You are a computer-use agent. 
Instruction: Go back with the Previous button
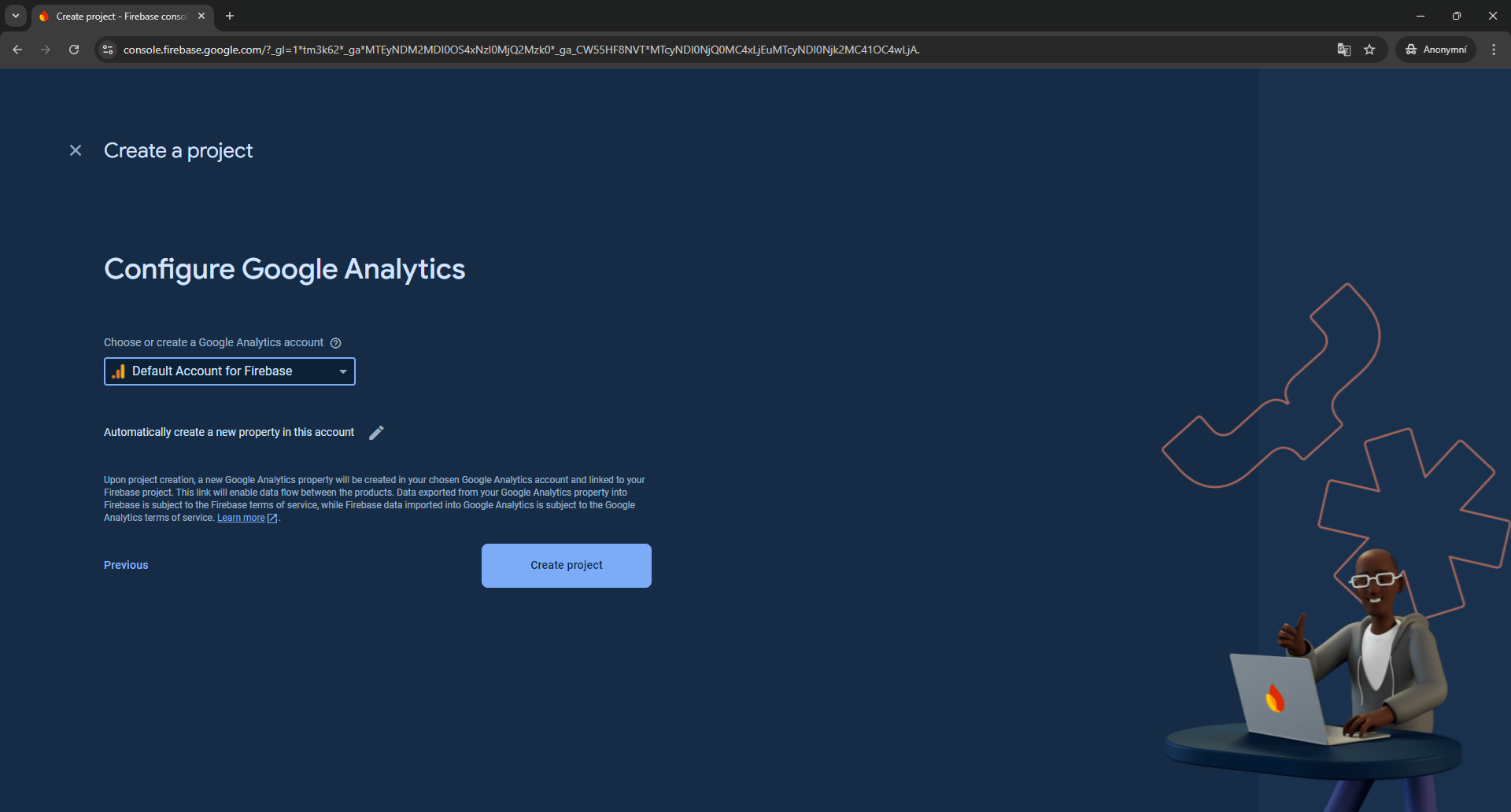(126, 565)
